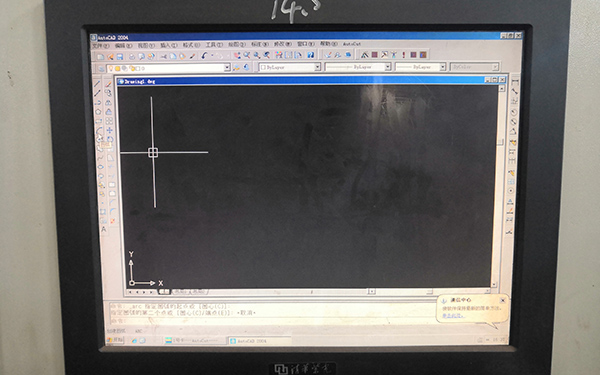
Task: Select the Erase tool in modify toolbar
Action: (108, 84)
